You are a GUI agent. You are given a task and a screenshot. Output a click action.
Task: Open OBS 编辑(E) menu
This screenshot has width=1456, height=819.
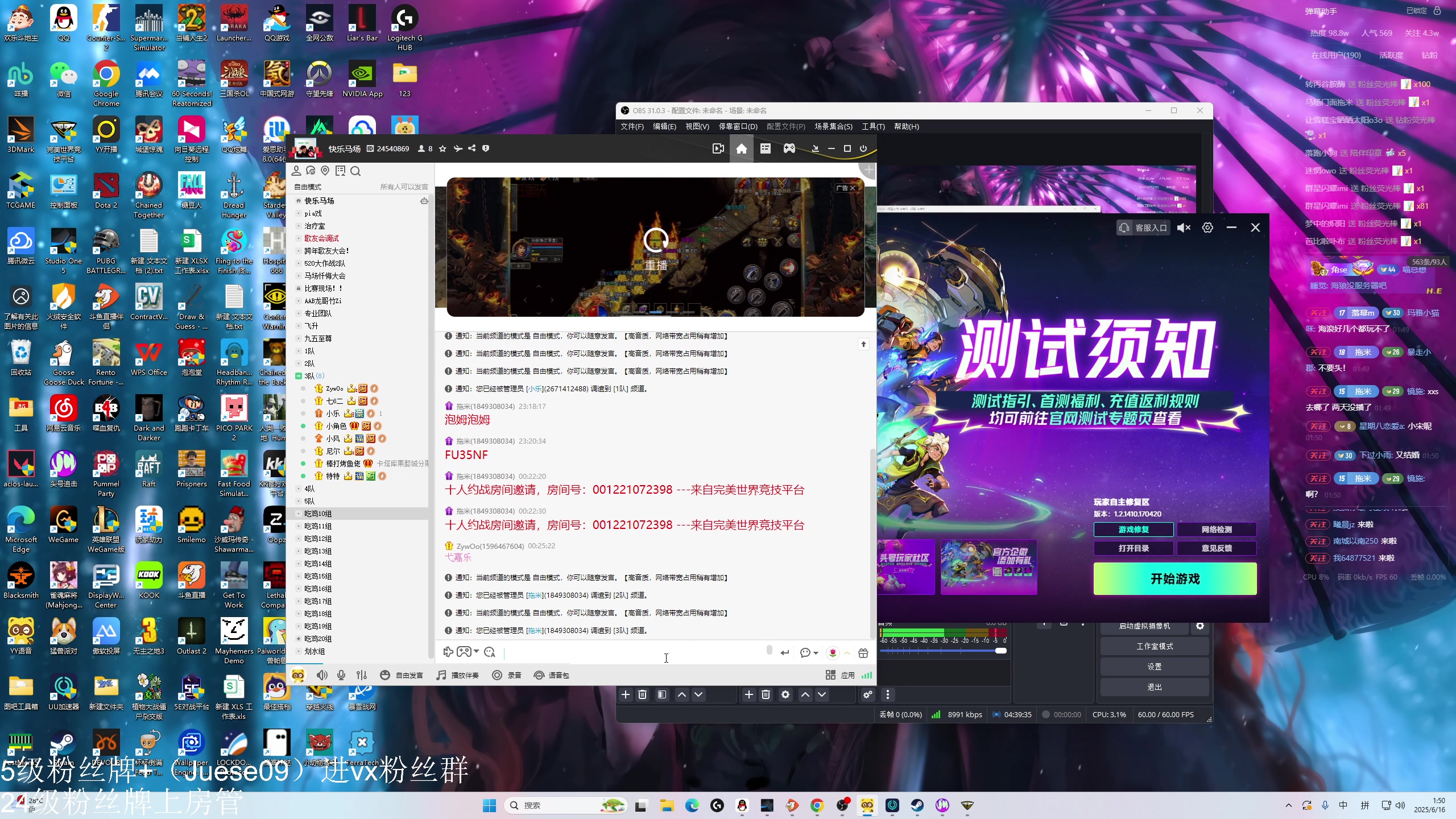click(x=664, y=126)
